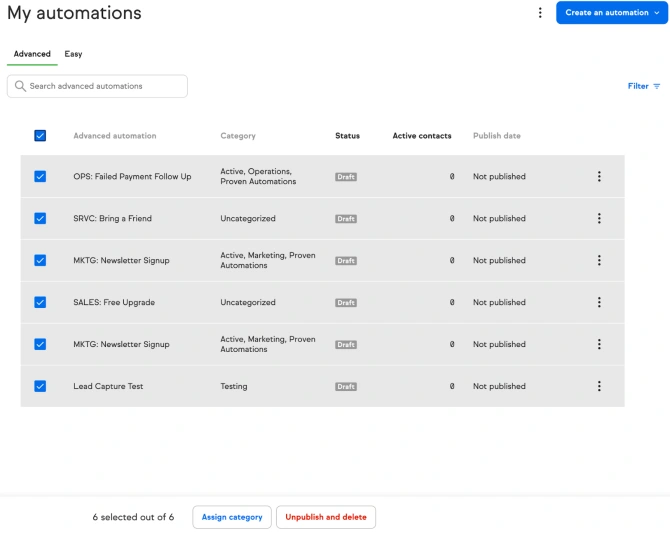670x536 pixels.
Task: Click Active, Operations, Proven Automations category
Action: 258,177
